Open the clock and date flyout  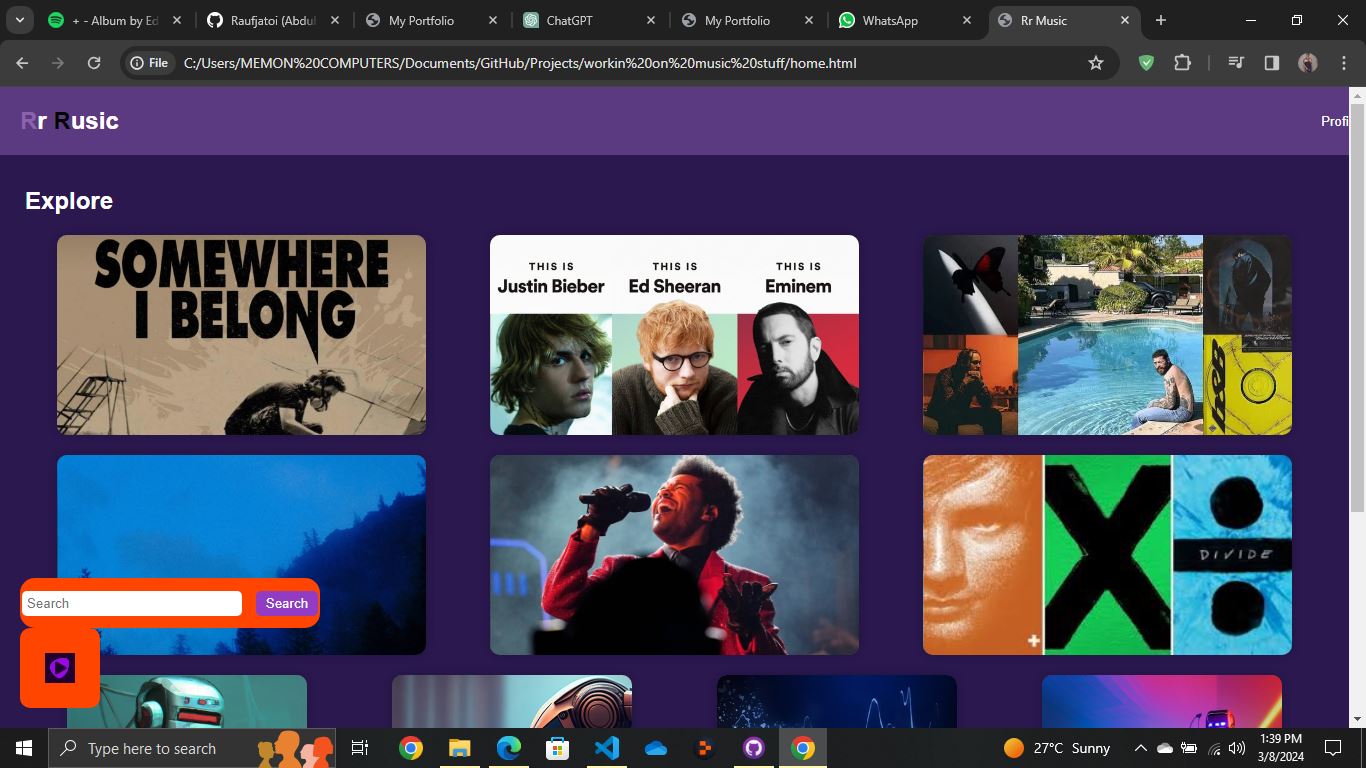click(1280, 748)
